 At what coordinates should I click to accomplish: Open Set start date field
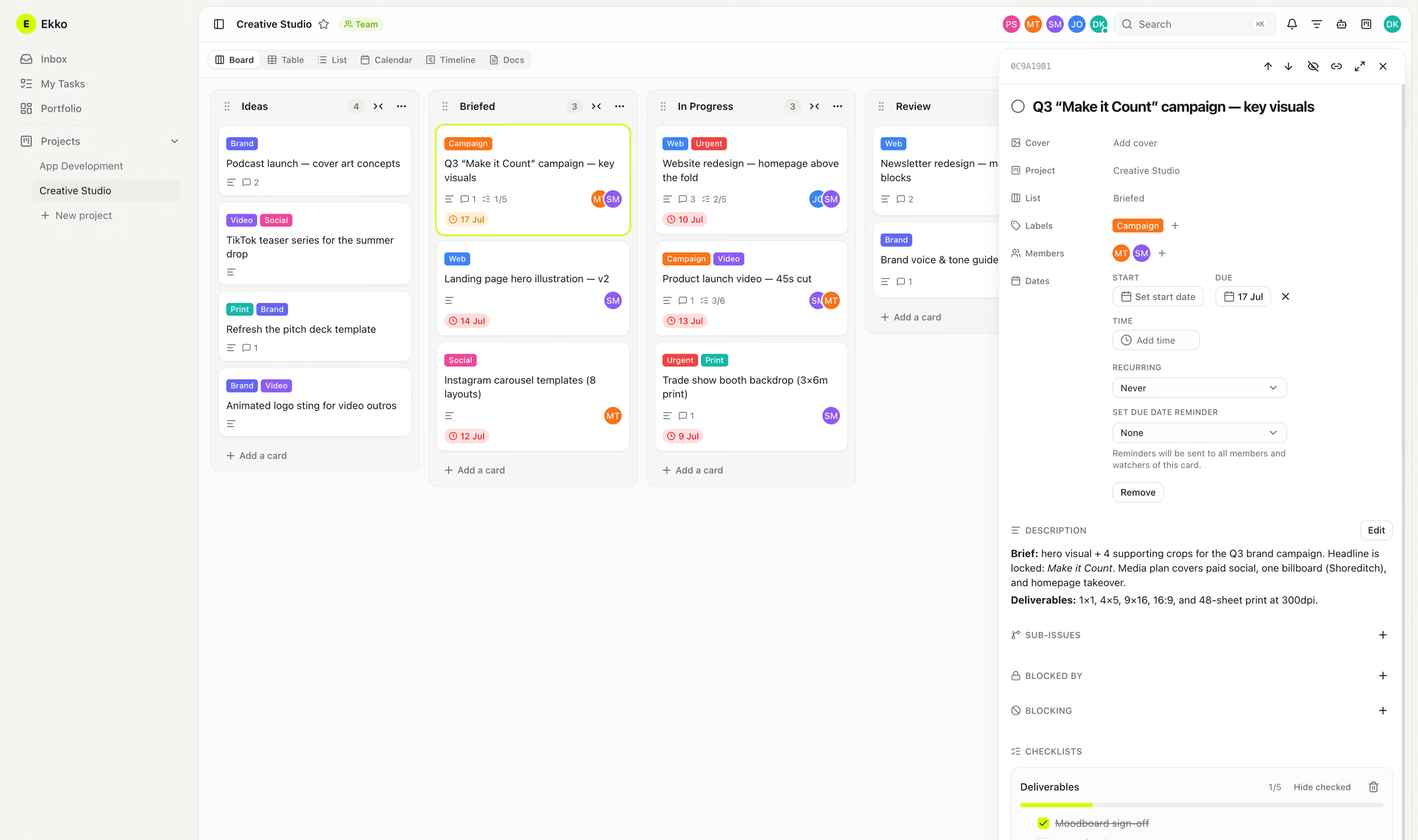click(1157, 297)
